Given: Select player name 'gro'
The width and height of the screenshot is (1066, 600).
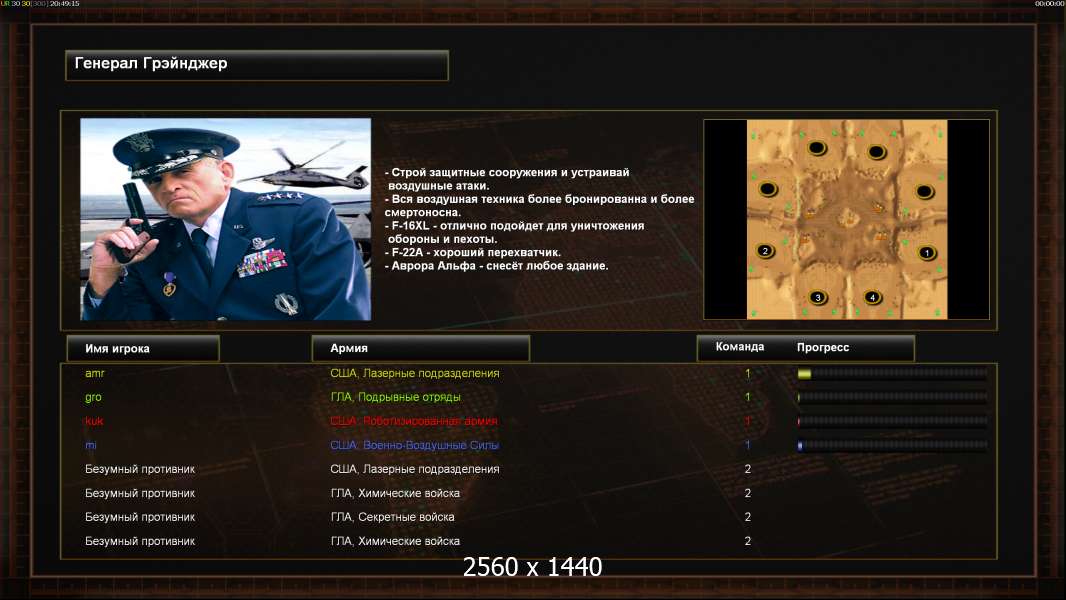Looking at the screenshot, I should (93, 398).
